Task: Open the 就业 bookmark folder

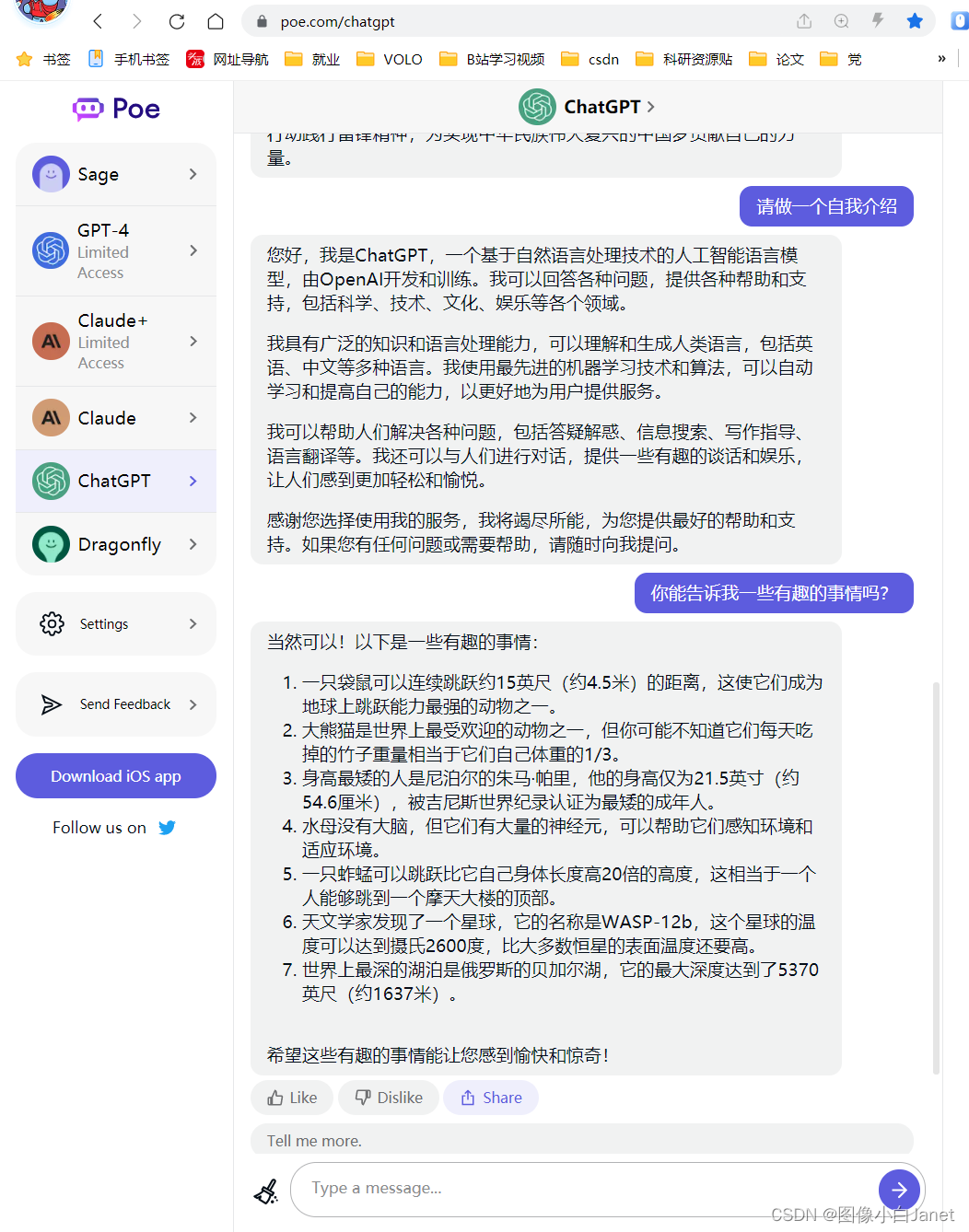Action: 312,59
